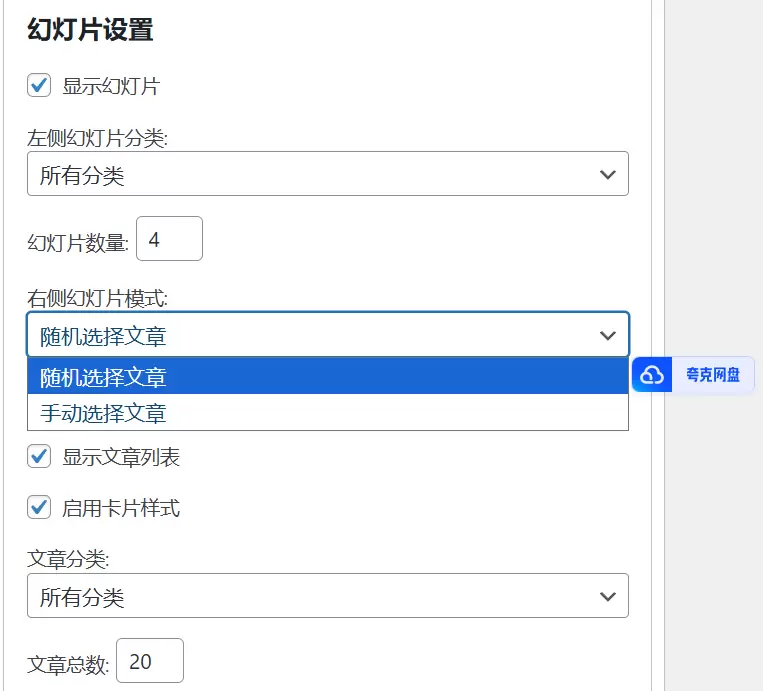Click chevron arrow of 右侧幻灯片模式 select
The height and width of the screenshot is (691, 763).
pyautogui.click(x=607, y=335)
